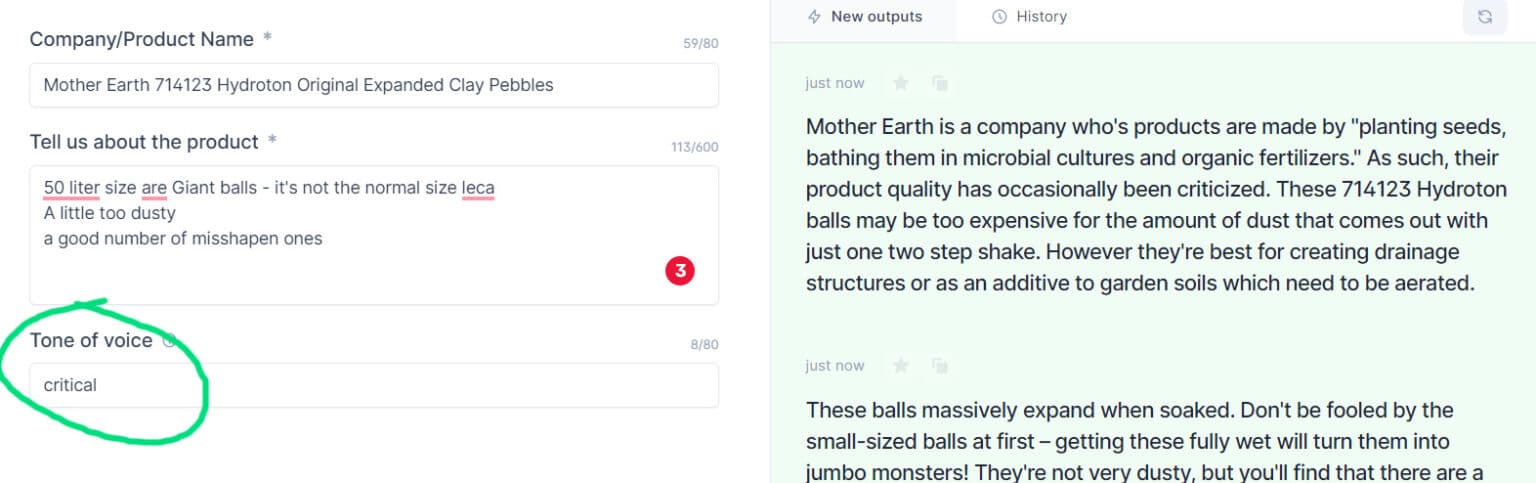
Task: Focus the Company/Product Name field
Action: (x=374, y=85)
